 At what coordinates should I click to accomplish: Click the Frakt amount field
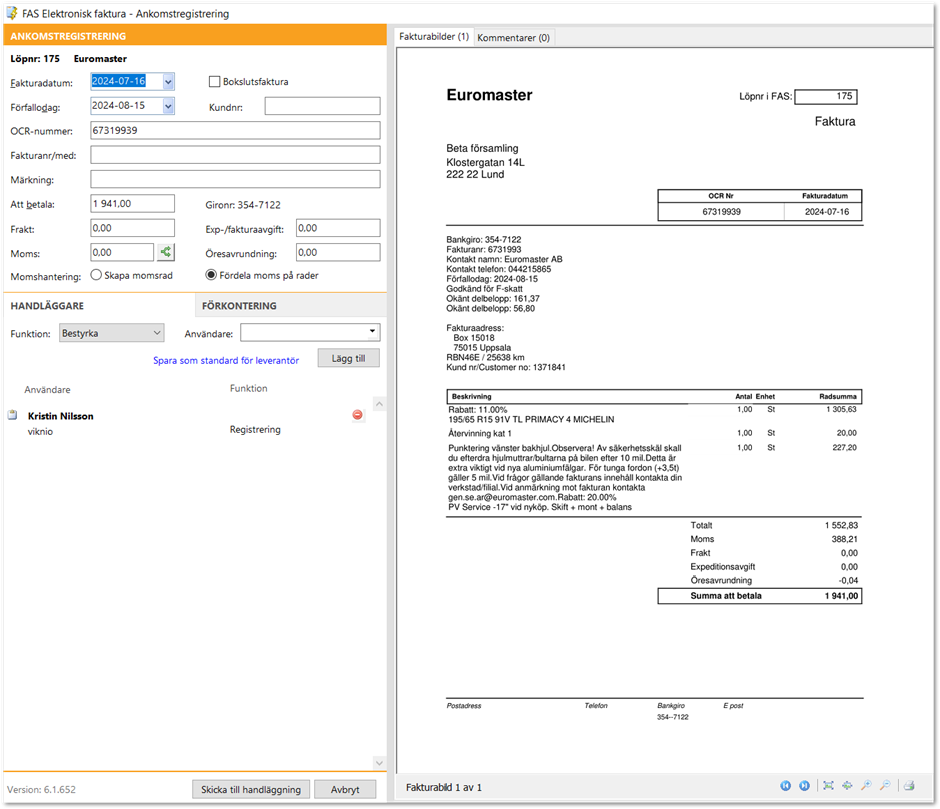pyautogui.click(x=132, y=228)
